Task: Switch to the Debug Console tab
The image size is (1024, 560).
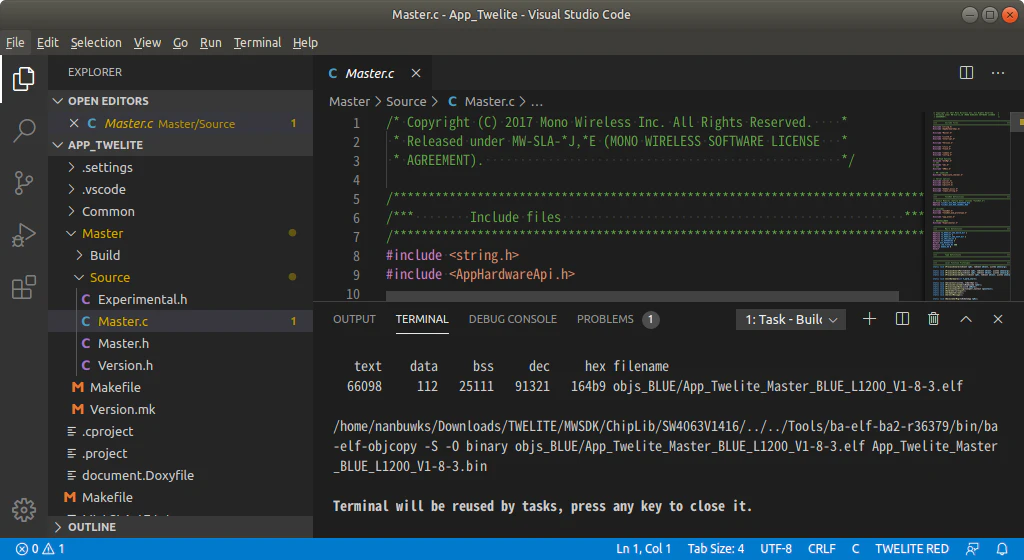Action: tap(513, 319)
